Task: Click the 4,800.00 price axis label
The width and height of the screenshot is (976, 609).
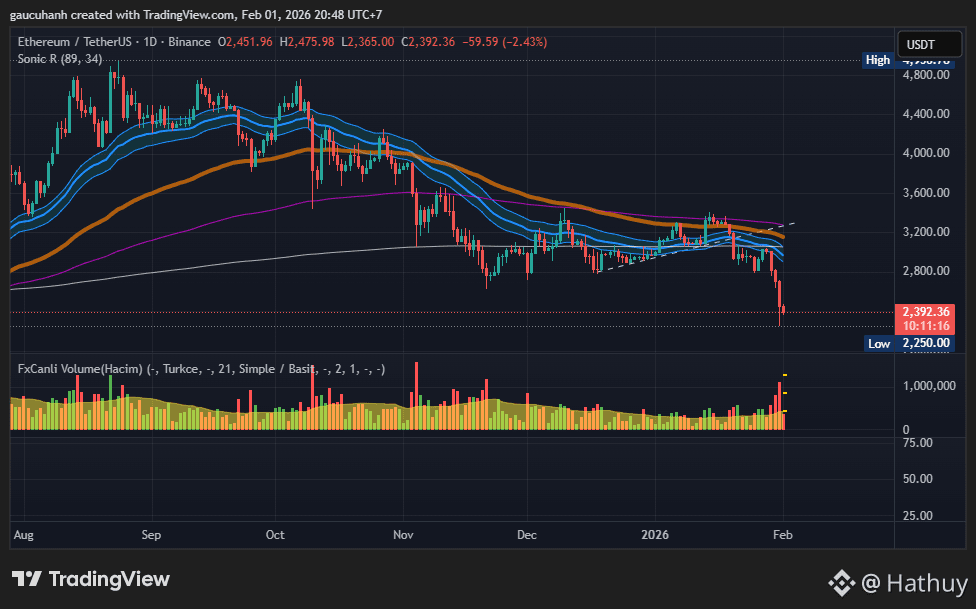Action: [926, 75]
